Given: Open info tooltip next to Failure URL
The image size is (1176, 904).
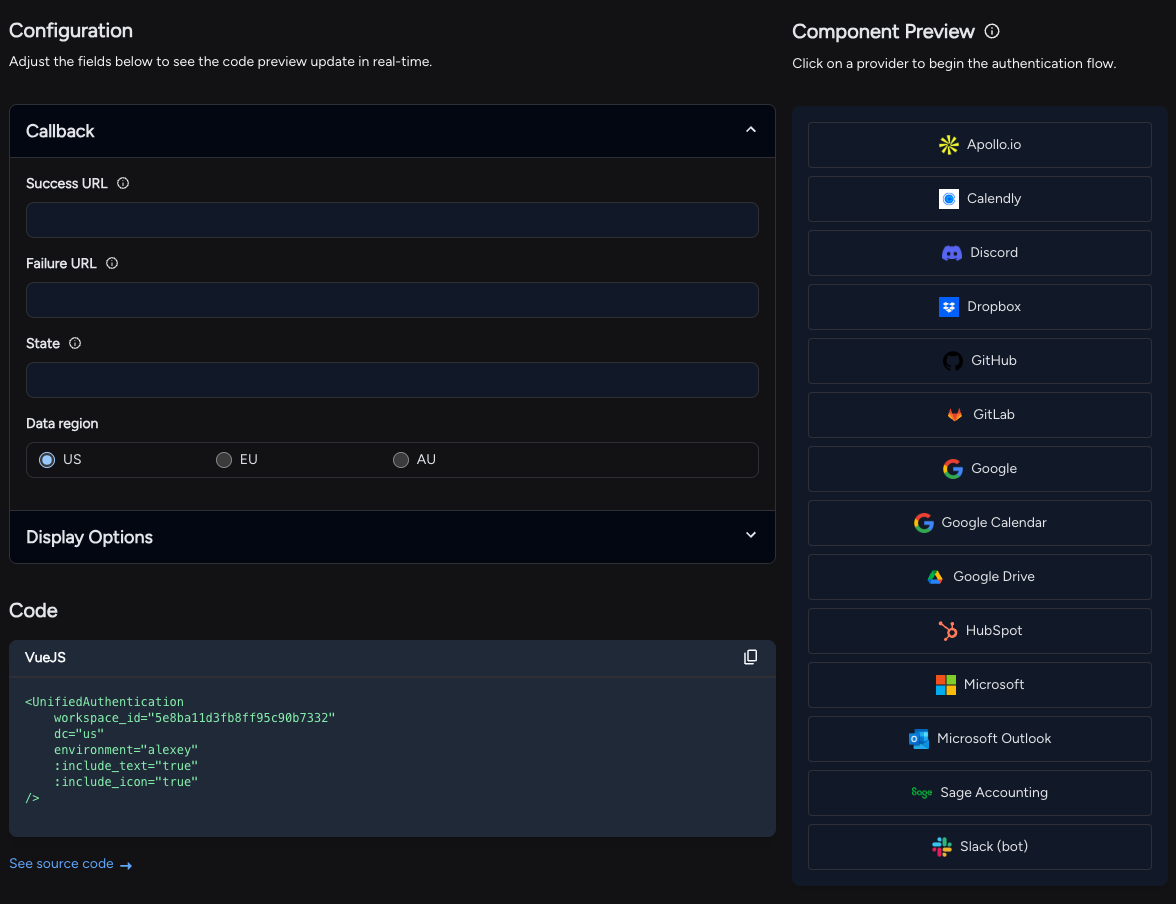Looking at the screenshot, I should point(112,263).
